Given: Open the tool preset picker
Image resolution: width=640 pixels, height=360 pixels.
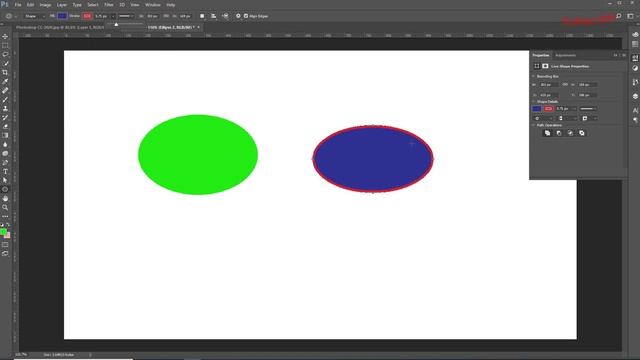Looking at the screenshot, I should tap(11, 16).
